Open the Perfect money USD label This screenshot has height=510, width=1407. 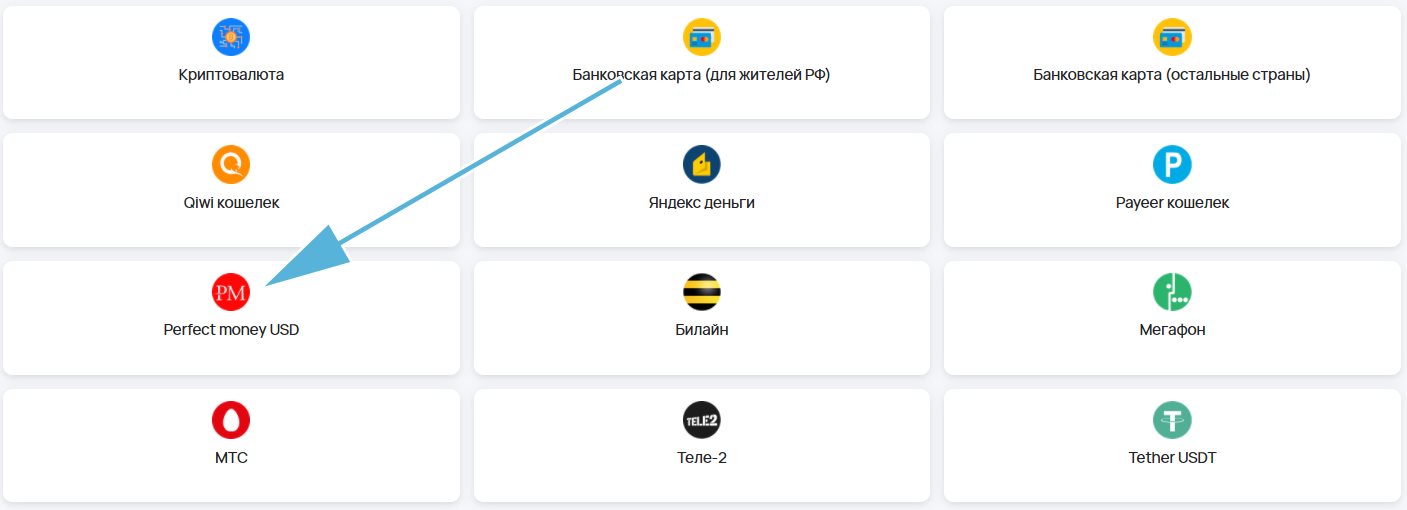tap(231, 330)
